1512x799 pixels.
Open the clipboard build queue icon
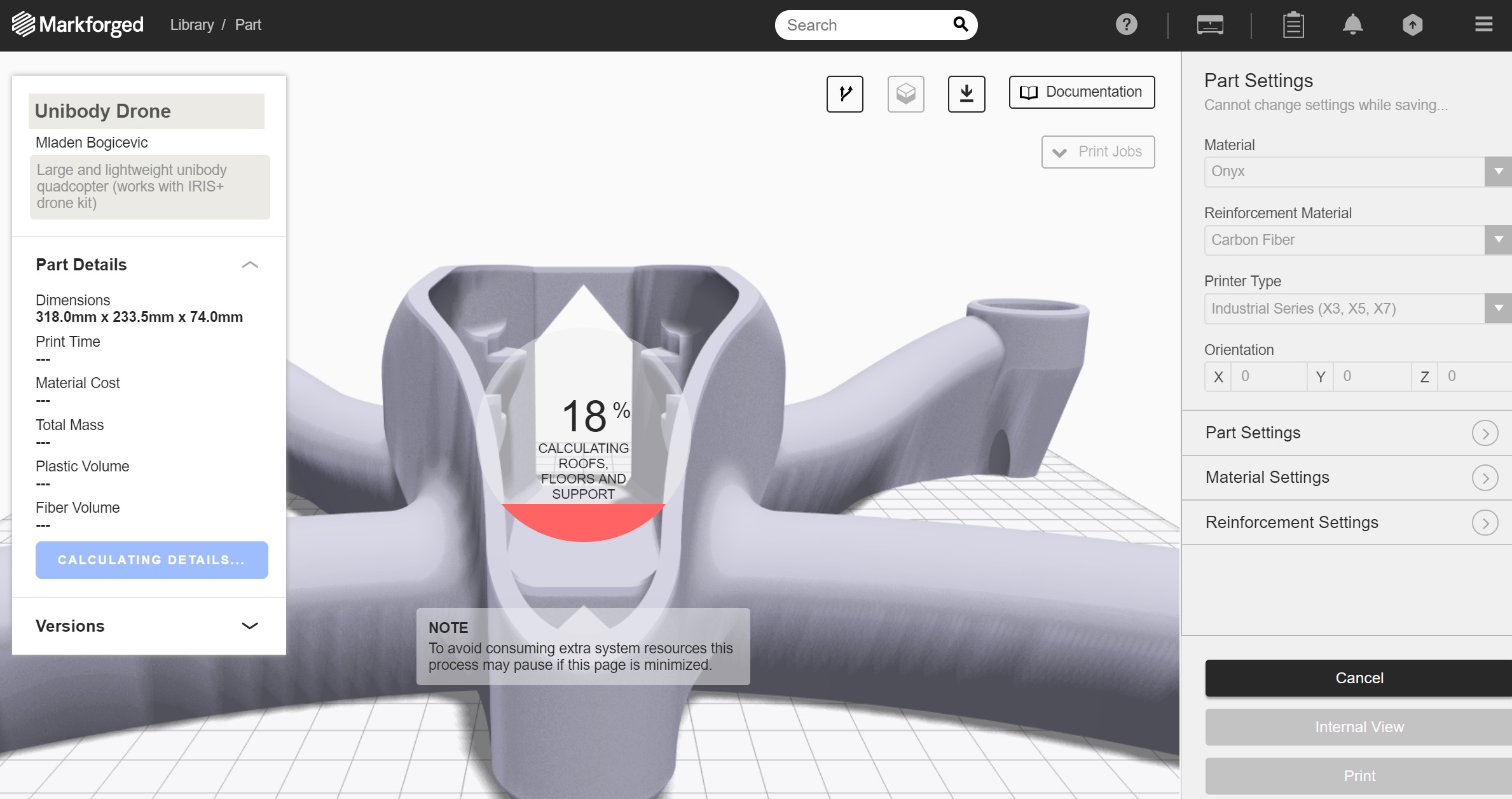point(1293,25)
